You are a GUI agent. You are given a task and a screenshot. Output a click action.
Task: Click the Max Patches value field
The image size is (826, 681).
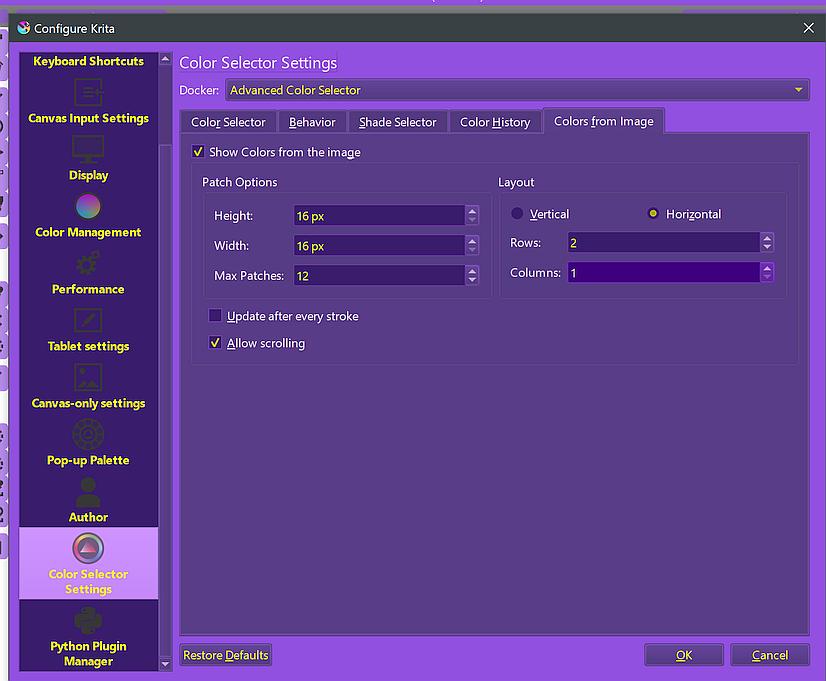click(379, 275)
